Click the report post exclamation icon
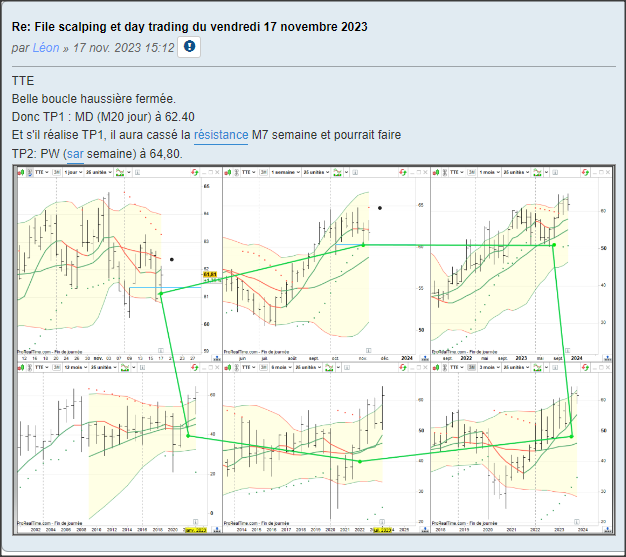 click(x=189, y=47)
